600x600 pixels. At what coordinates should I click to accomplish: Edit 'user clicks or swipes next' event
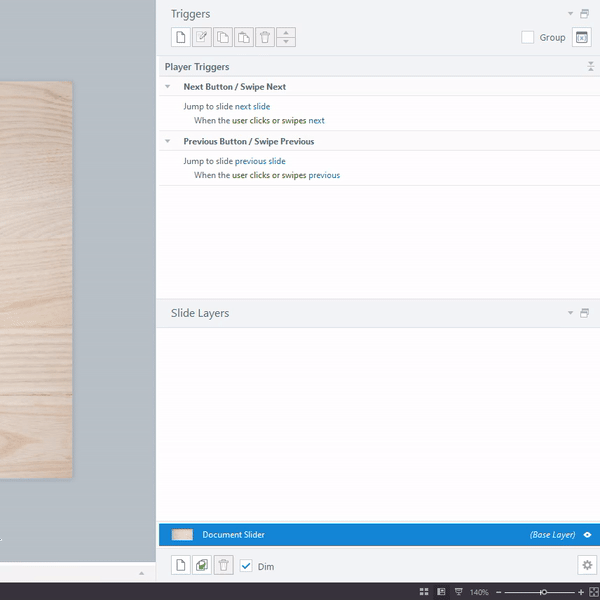pos(278,121)
